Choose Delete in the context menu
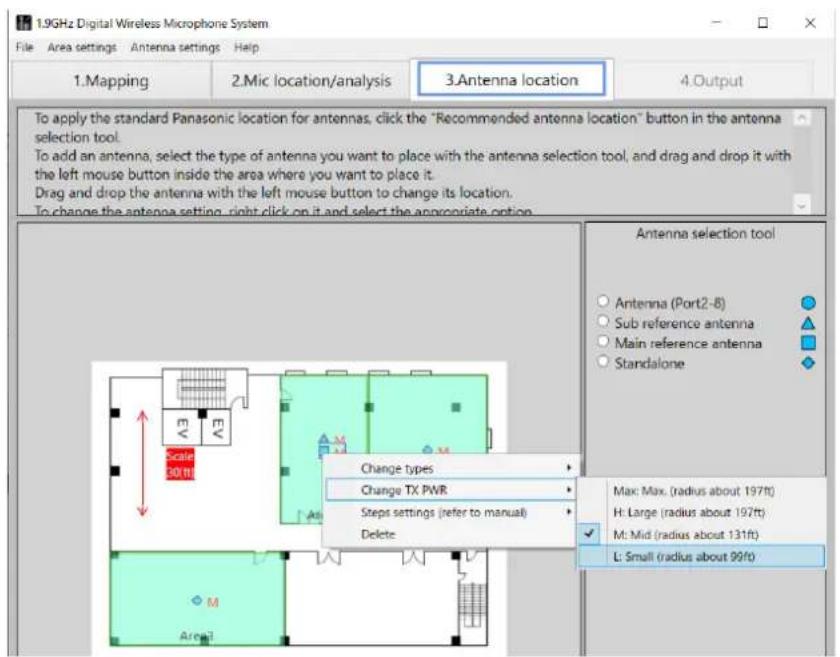This screenshot has width=840, height=657. click(x=451, y=534)
